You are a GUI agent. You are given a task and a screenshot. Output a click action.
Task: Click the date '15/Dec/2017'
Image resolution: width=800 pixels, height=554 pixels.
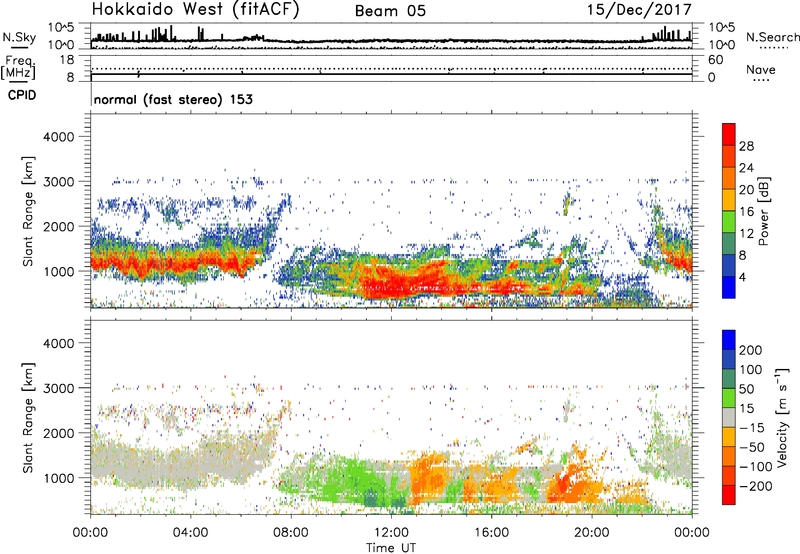[x=639, y=10]
